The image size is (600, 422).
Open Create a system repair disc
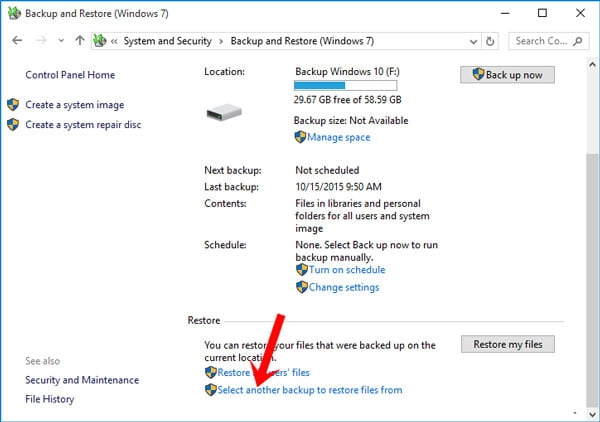[83, 125]
